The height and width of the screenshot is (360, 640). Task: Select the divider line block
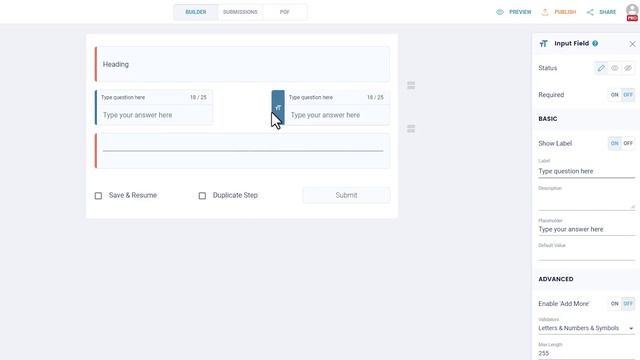click(x=242, y=151)
